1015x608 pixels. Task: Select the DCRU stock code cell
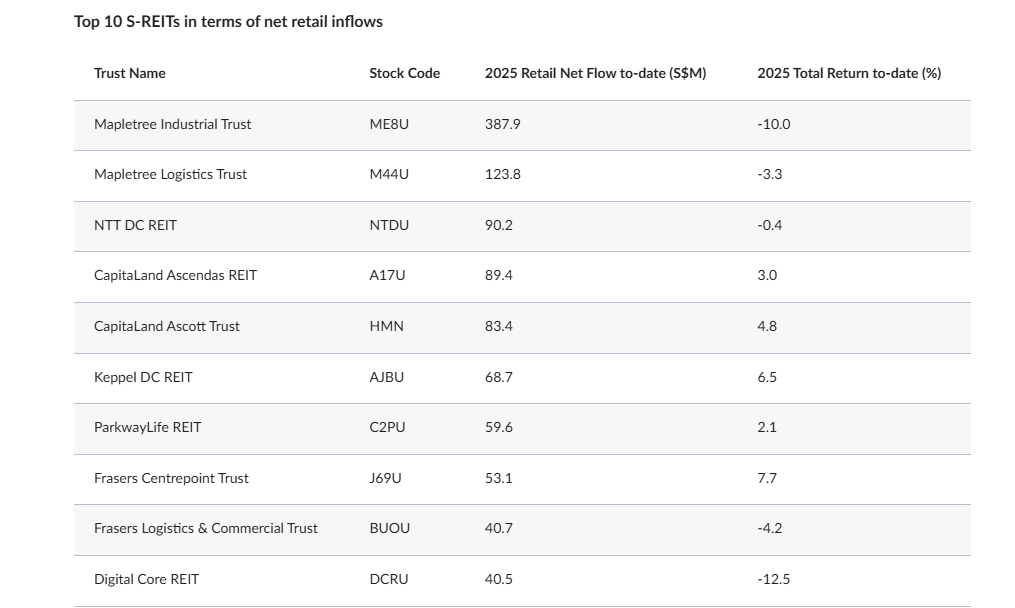(389, 579)
